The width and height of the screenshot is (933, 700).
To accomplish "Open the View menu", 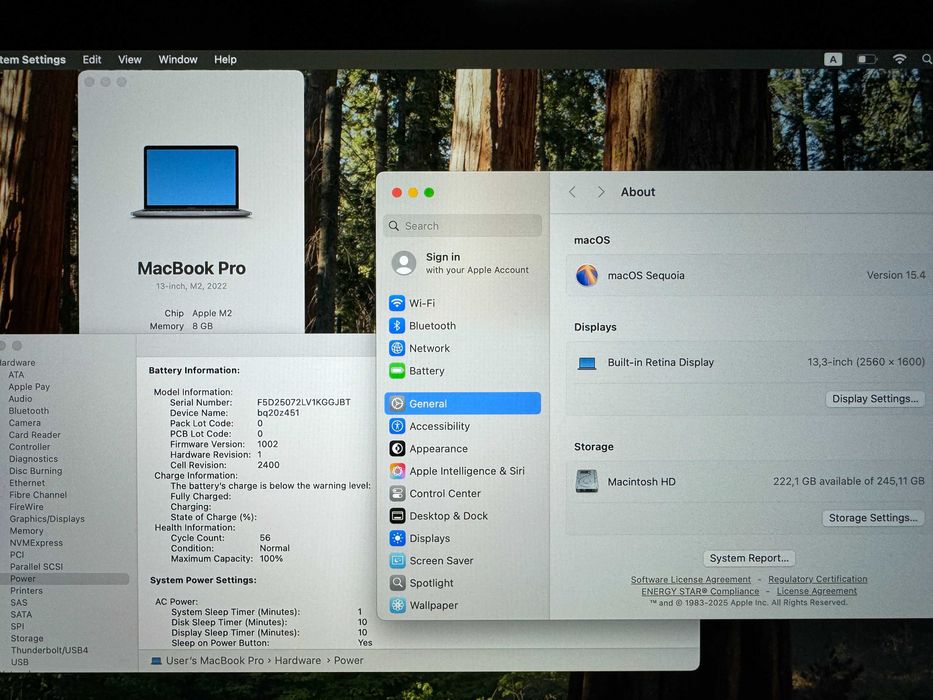I will point(130,60).
